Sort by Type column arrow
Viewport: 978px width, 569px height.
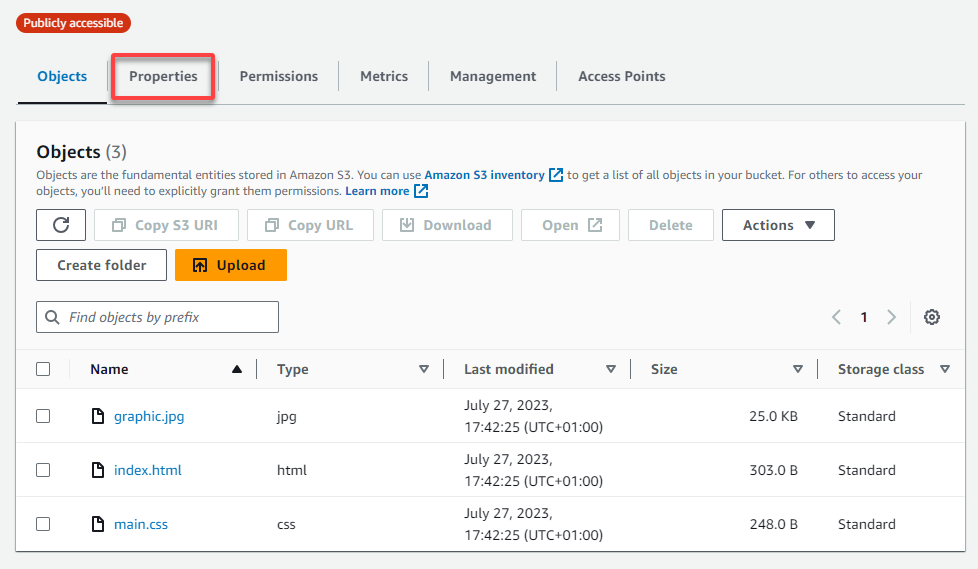424,369
